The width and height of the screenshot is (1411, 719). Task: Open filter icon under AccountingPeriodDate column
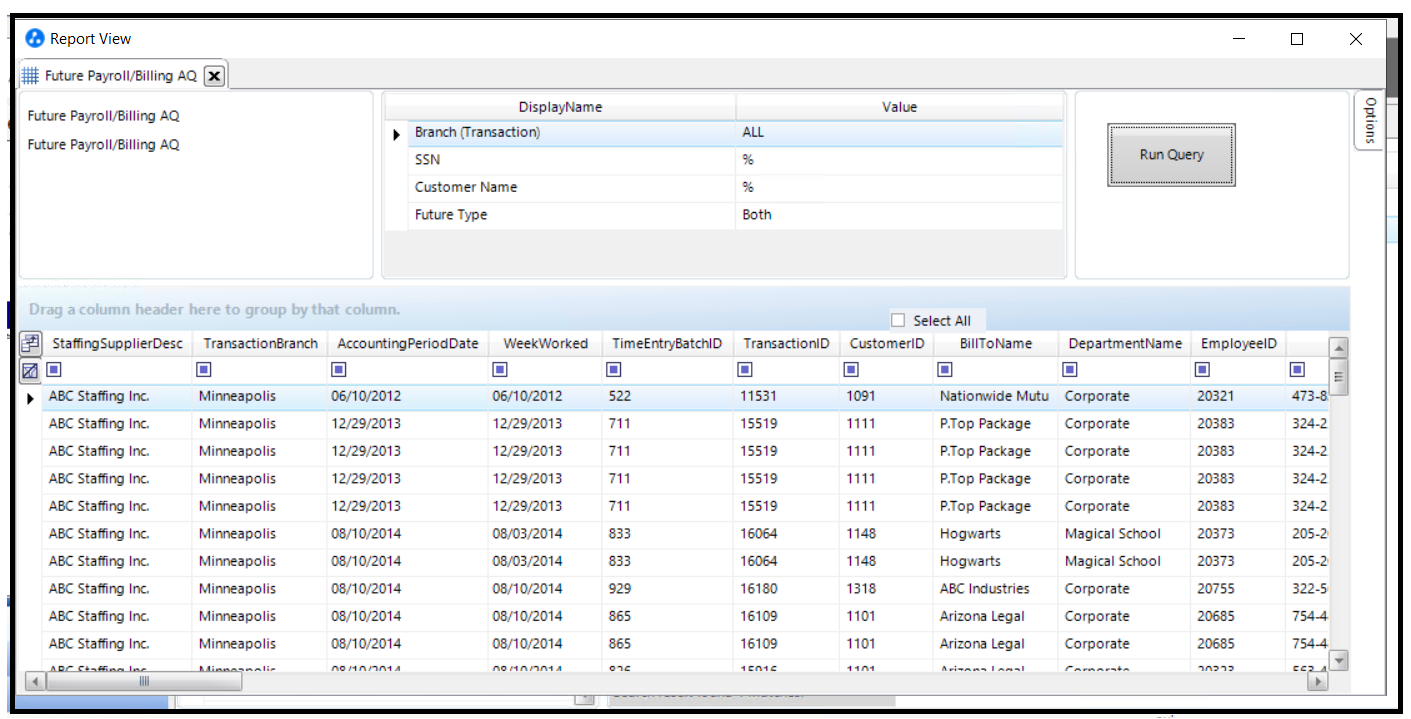point(338,370)
